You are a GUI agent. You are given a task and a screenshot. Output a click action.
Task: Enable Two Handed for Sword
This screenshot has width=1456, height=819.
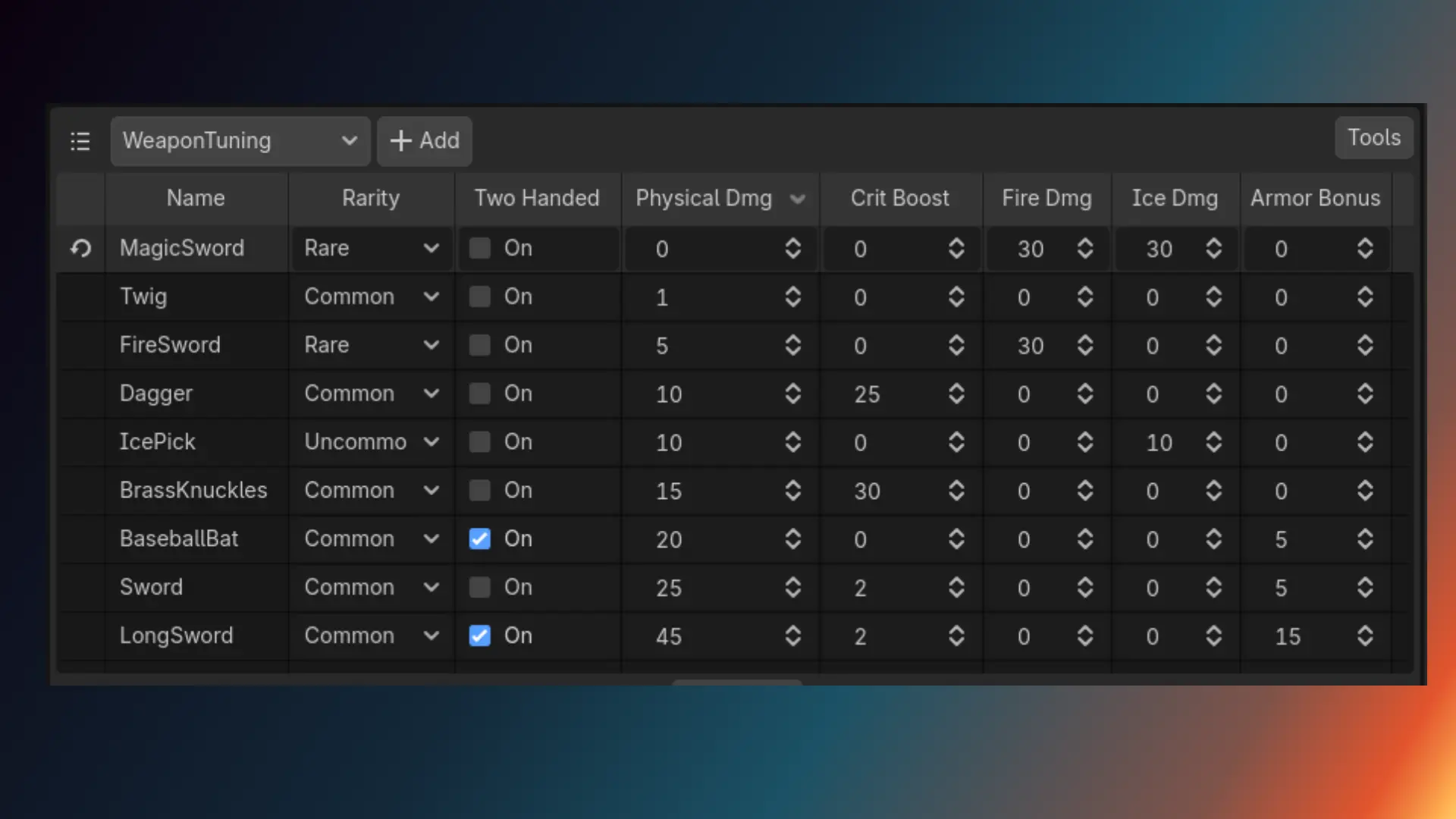coord(479,588)
